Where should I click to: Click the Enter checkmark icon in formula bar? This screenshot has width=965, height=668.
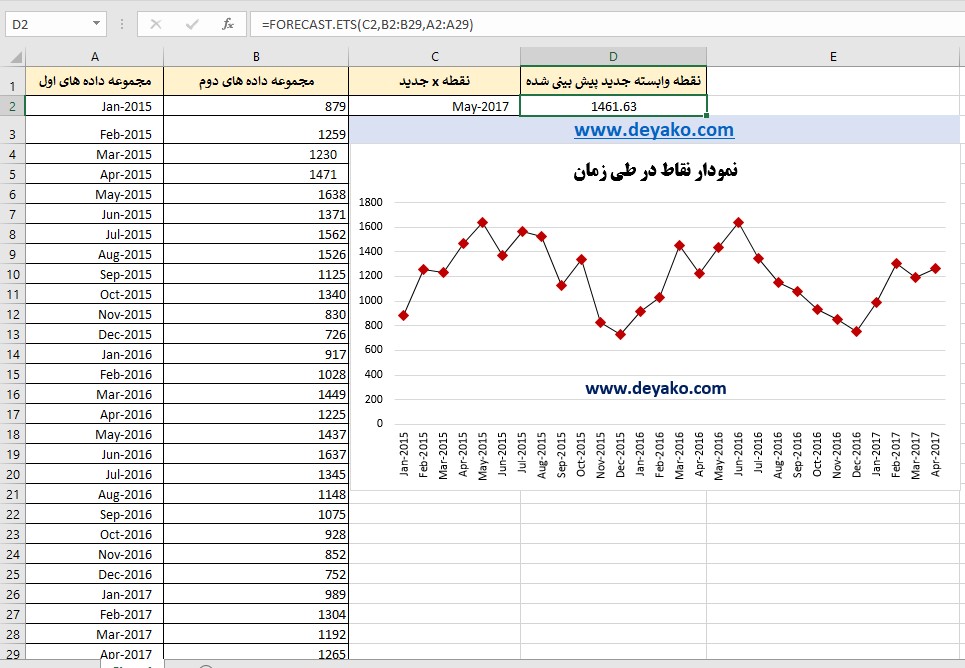(192, 24)
